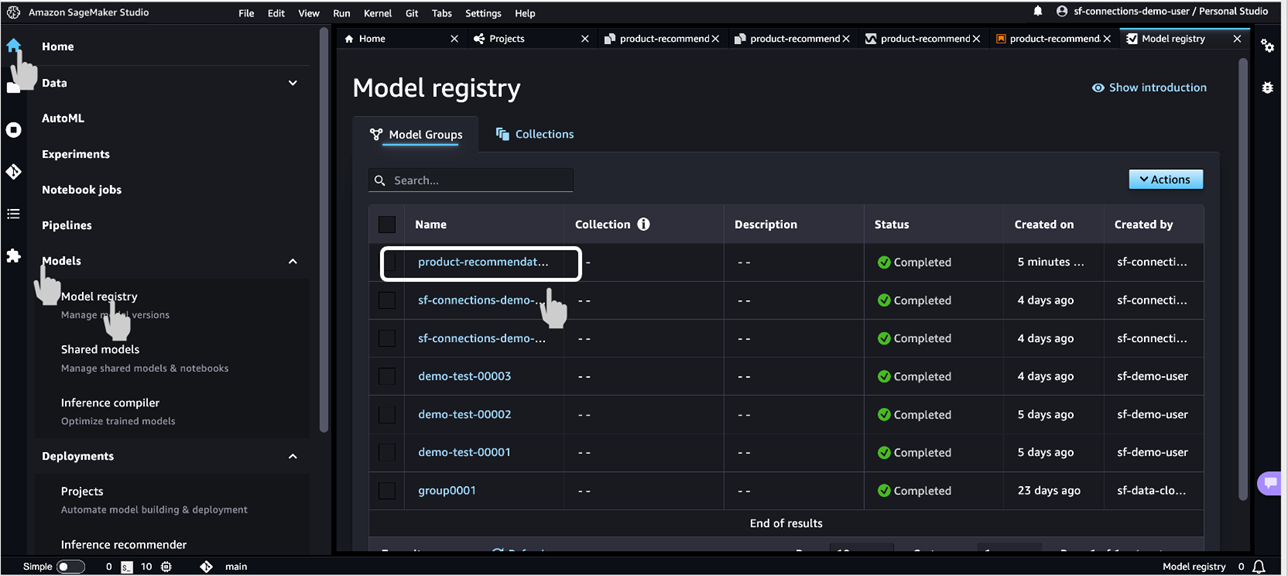Screen dimensions: 1288x576
Task: Open the demo-test-00002 model group
Action: click(x=464, y=415)
